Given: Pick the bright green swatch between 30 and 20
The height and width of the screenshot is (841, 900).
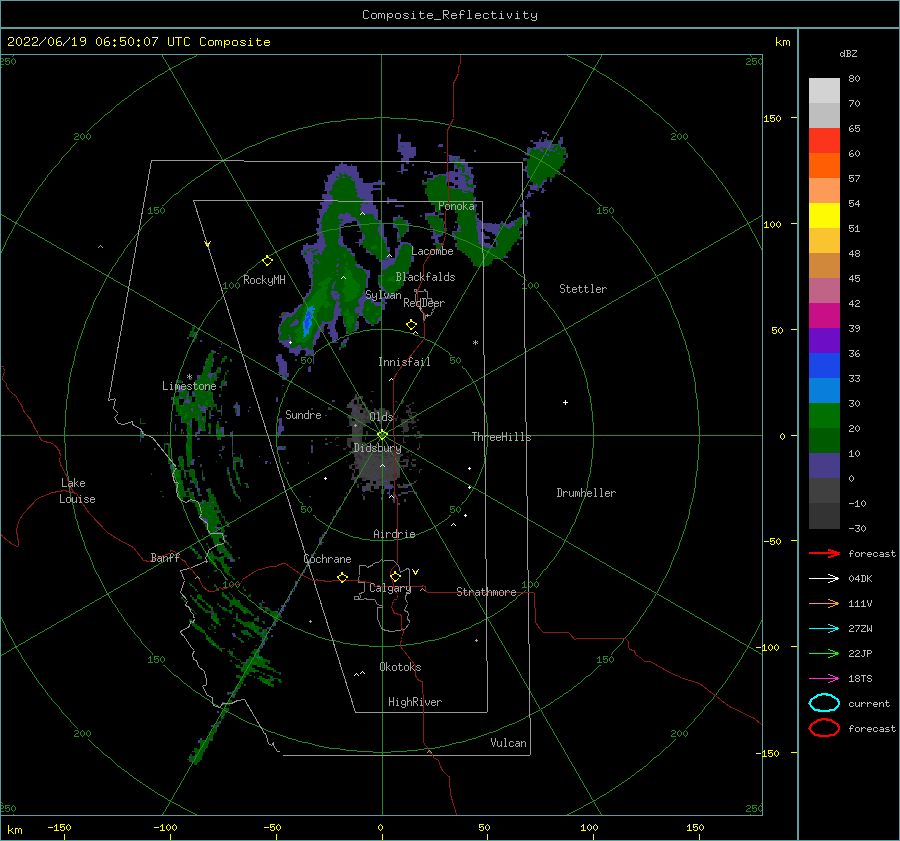Looking at the screenshot, I should pyautogui.click(x=824, y=416).
